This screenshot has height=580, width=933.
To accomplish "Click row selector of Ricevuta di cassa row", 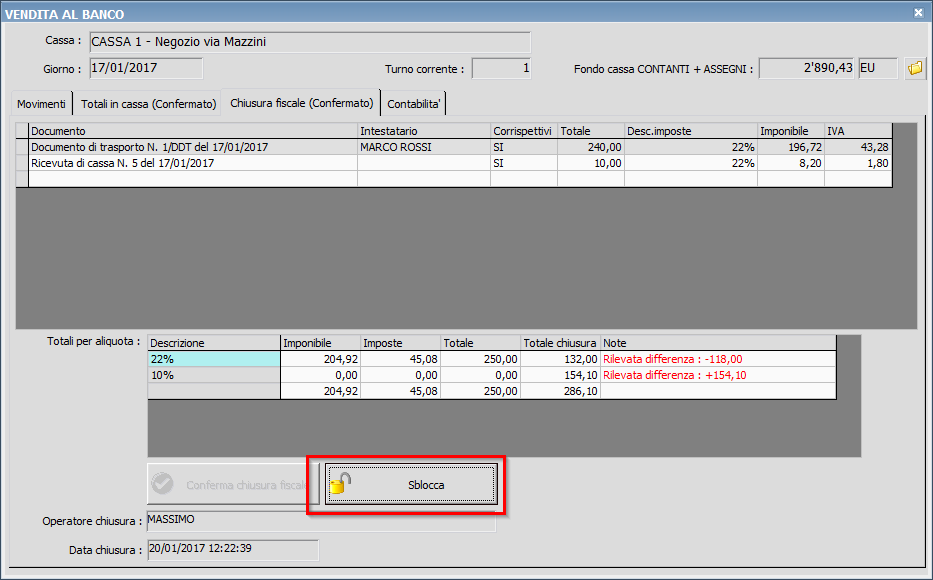I will (22, 163).
